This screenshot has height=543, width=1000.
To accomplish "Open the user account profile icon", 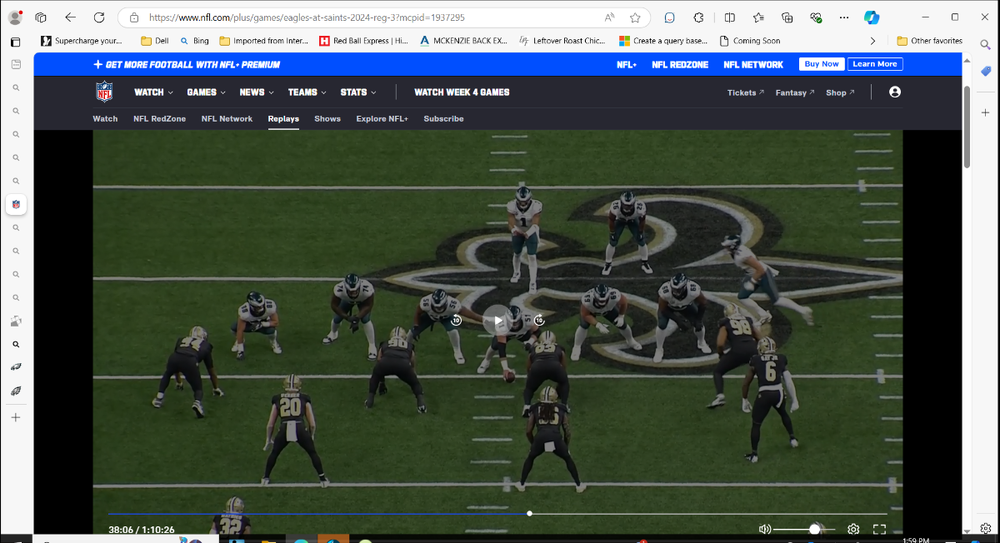I will (895, 92).
